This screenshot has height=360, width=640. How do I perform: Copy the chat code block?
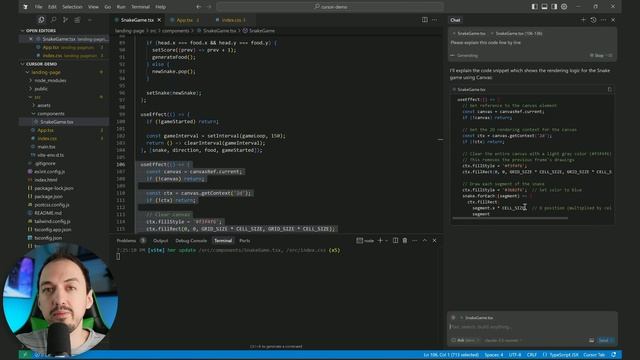(610, 89)
